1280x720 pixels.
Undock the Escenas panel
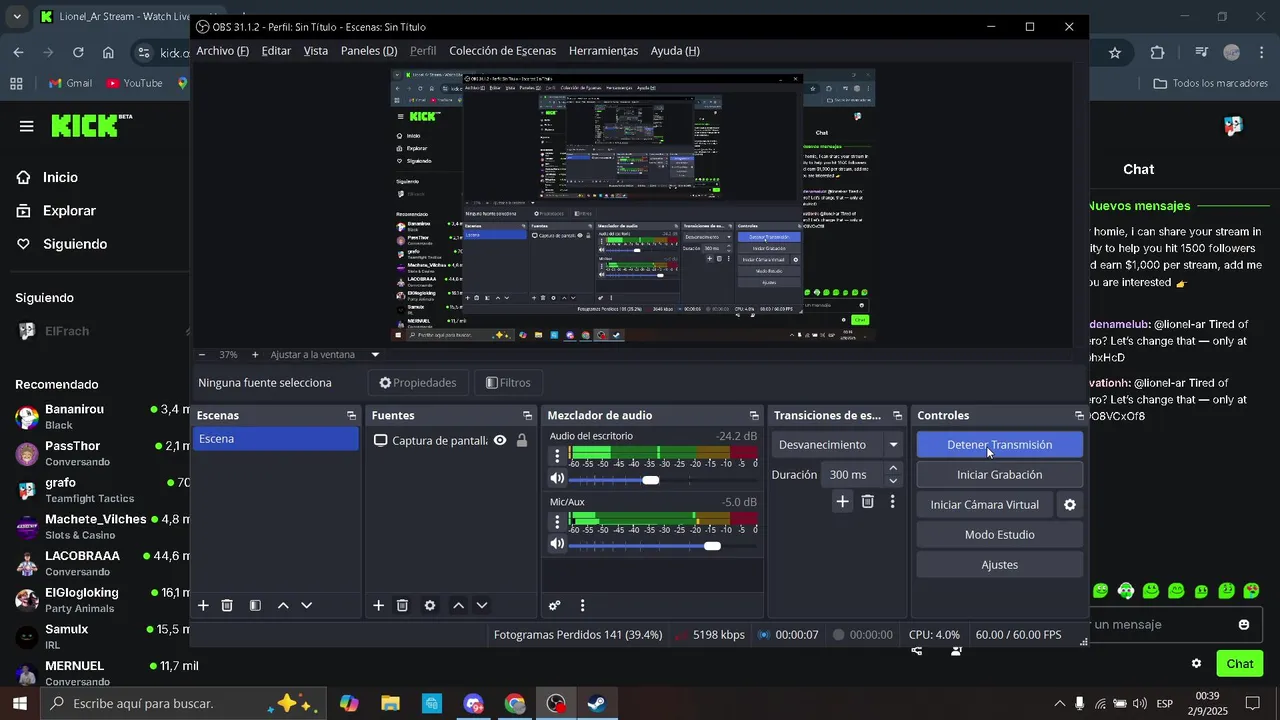click(351, 415)
